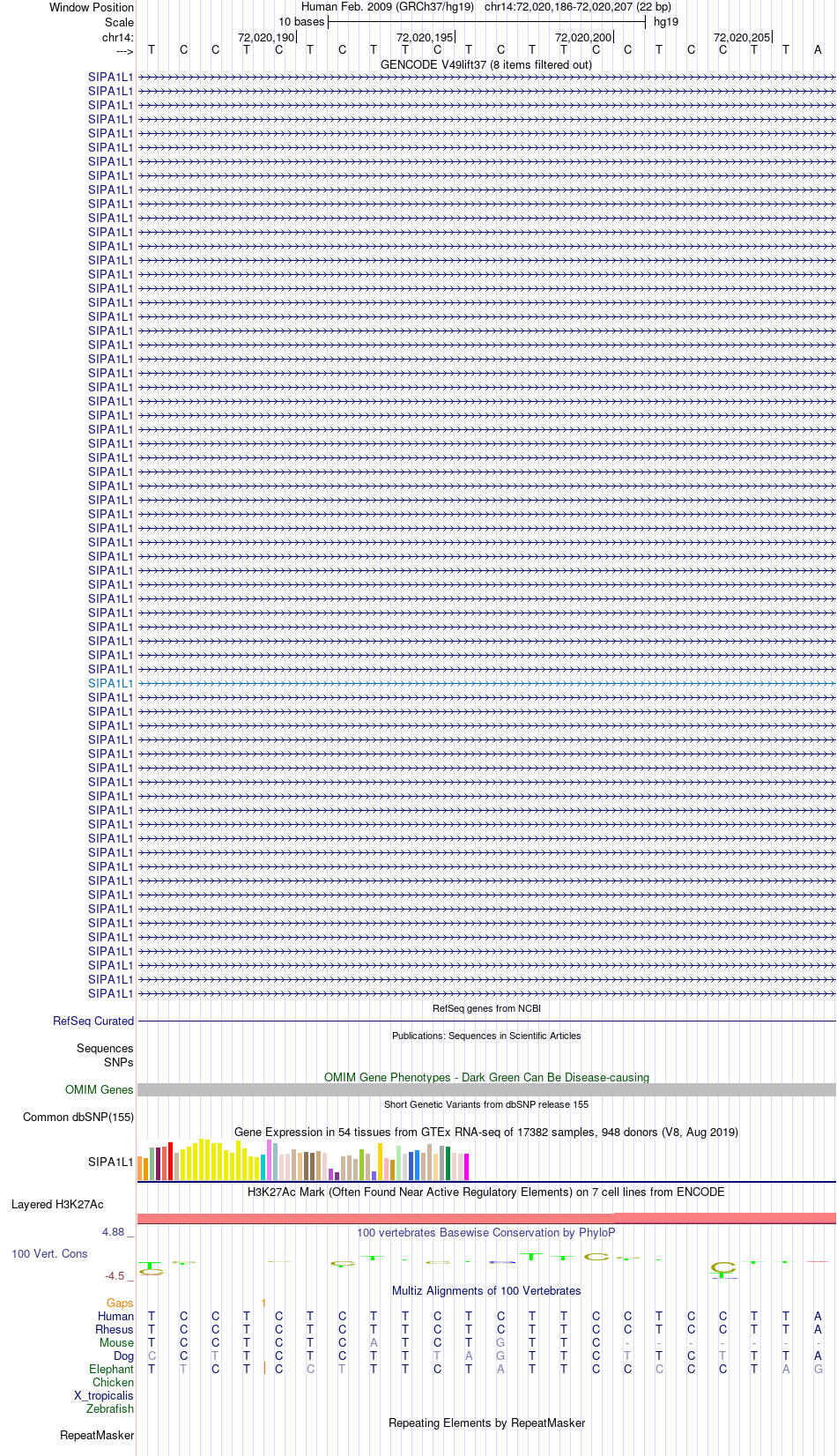Open Repeating Elements by RepeatMasker title
The image size is (837, 1456).
click(486, 1423)
